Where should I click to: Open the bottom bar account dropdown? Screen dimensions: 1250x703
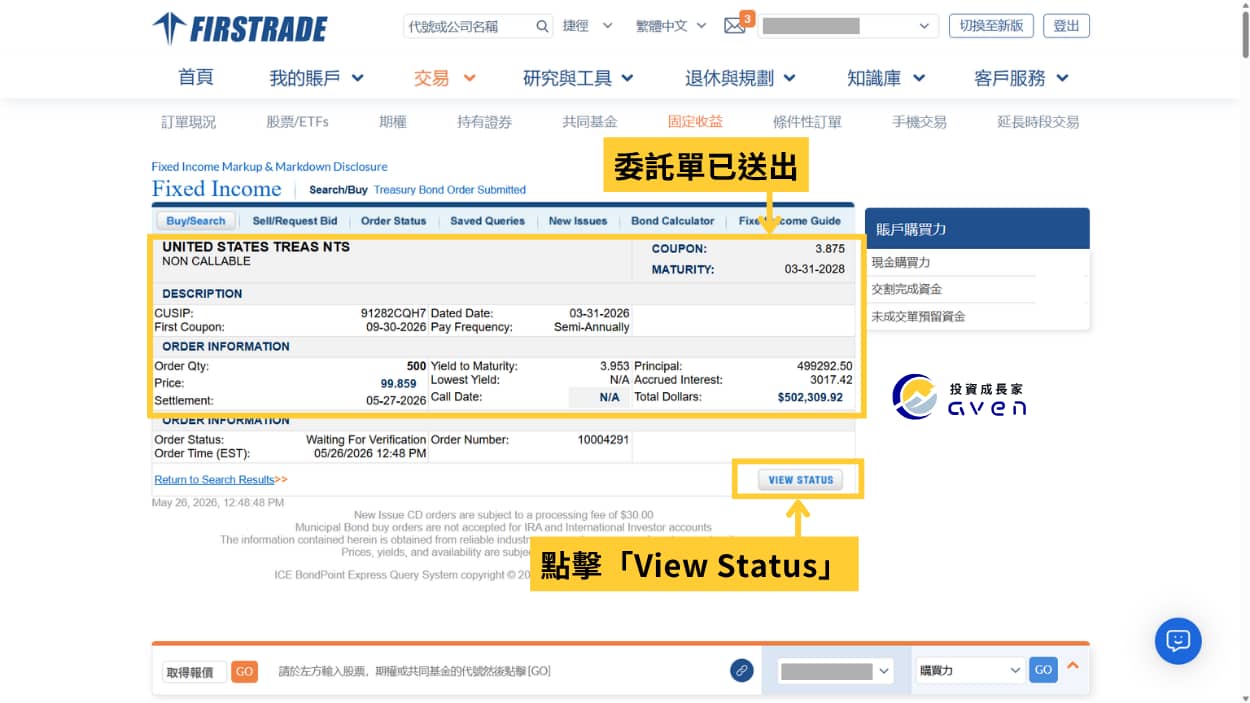[835, 671]
